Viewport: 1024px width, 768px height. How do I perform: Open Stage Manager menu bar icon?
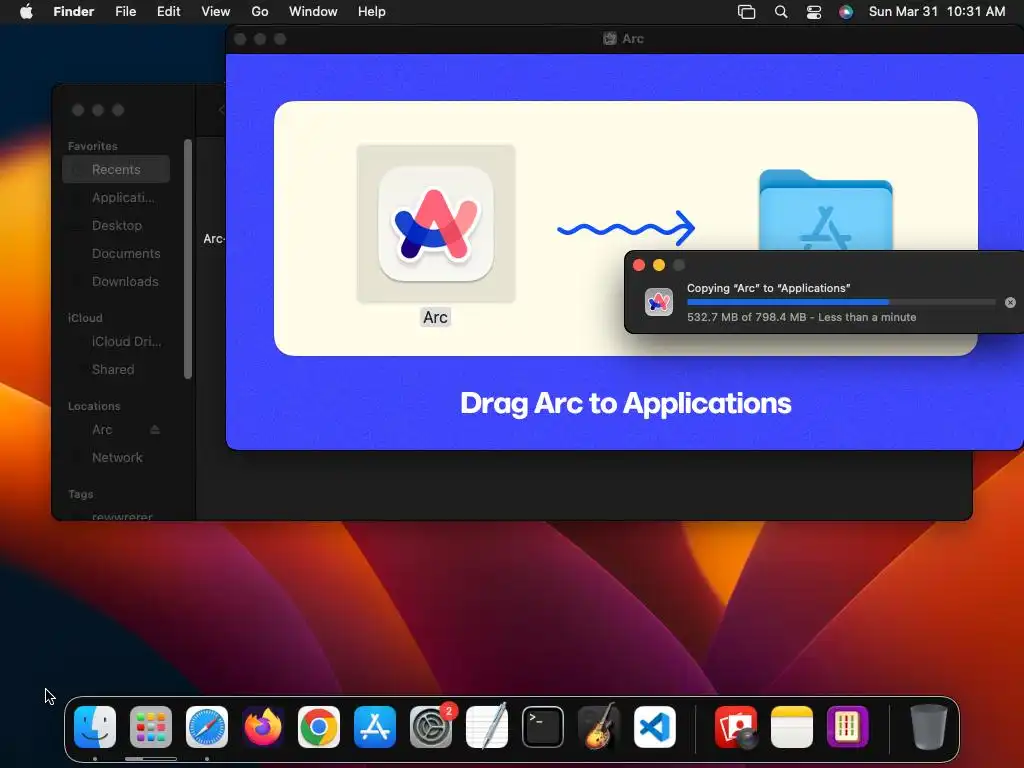pos(746,12)
